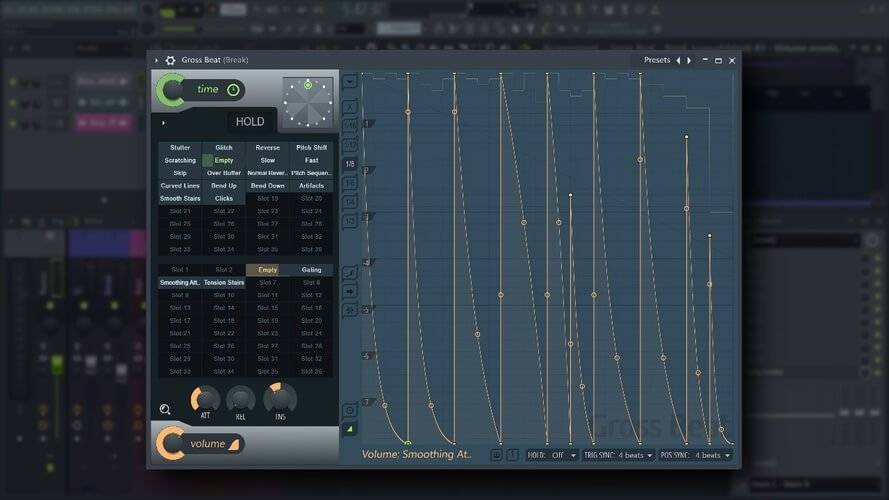Toggle the HOLD button

[x=249, y=121]
